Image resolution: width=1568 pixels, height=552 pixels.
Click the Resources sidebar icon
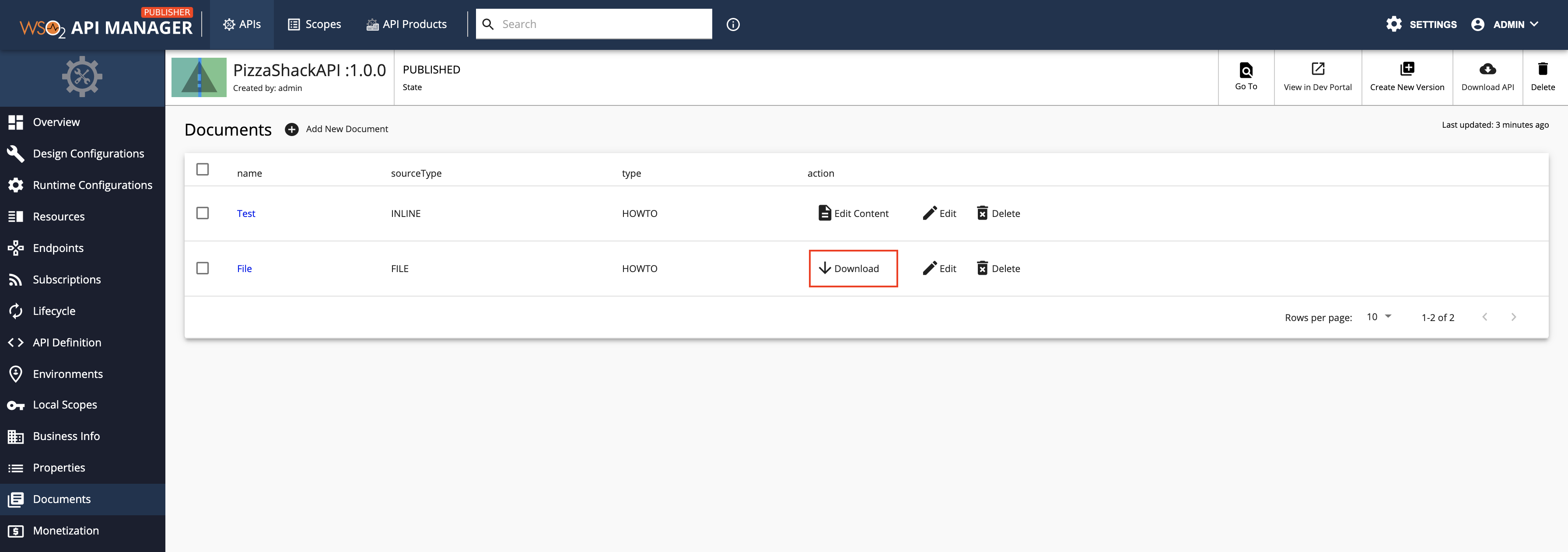16,217
